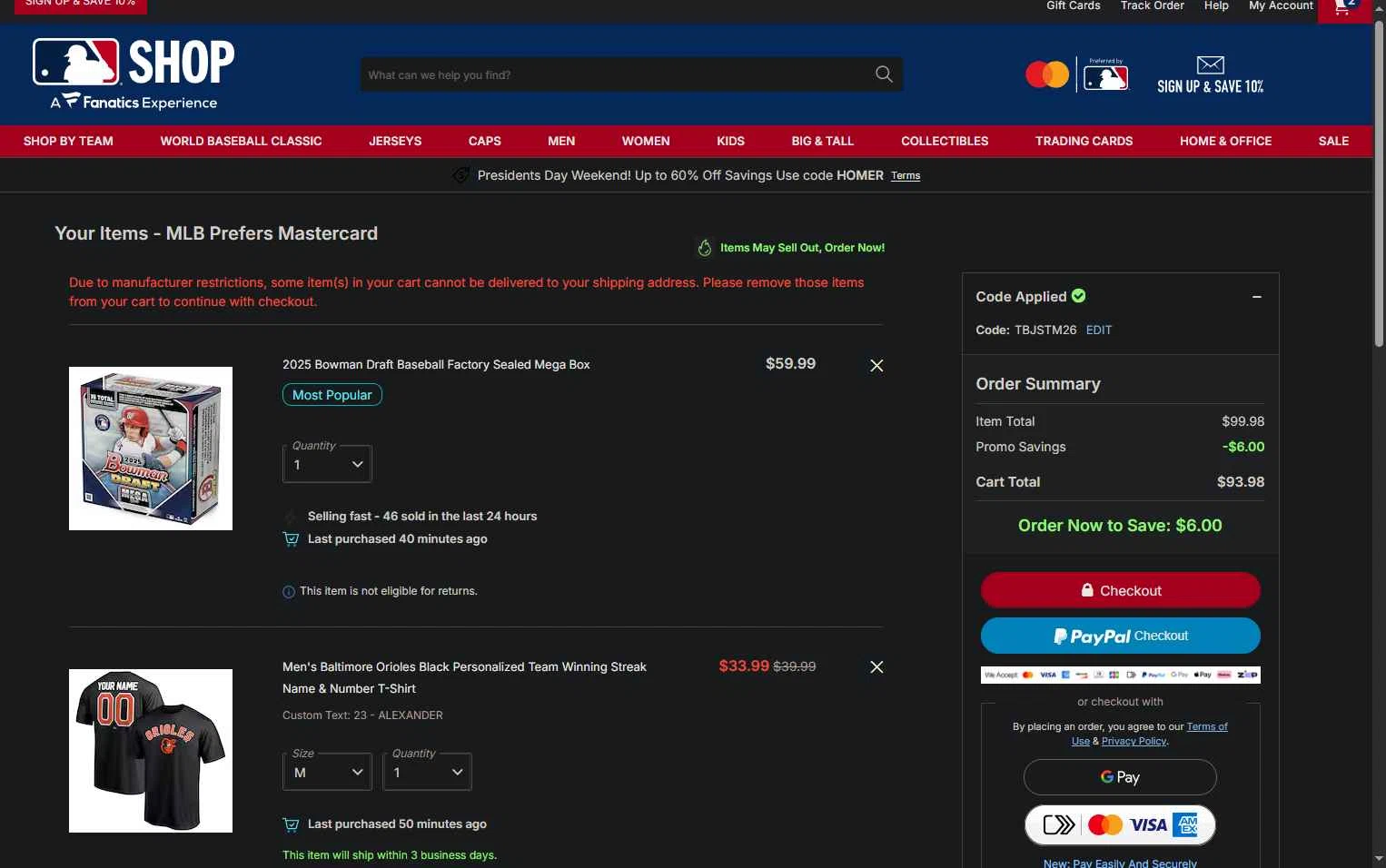1386x868 pixels.
Task: Click the Google Pay button
Action: pyautogui.click(x=1120, y=777)
